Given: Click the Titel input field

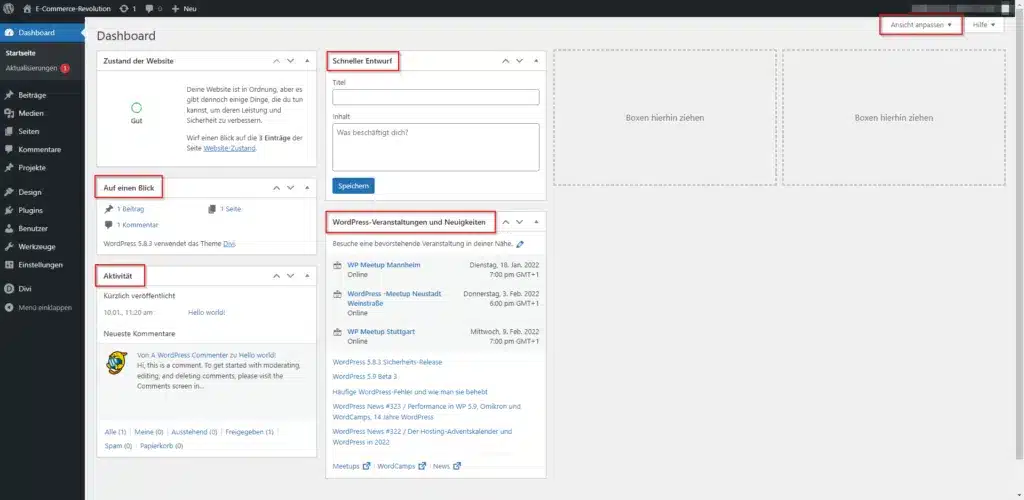Looking at the screenshot, I should pyautogui.click(x=436, y=97).
